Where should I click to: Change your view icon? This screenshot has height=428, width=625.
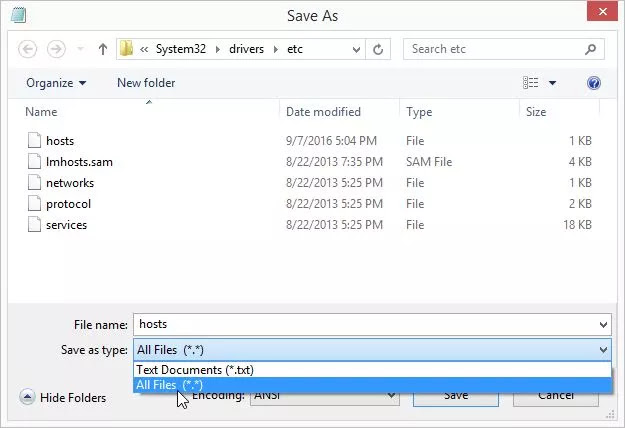click(x=531, y=83)
